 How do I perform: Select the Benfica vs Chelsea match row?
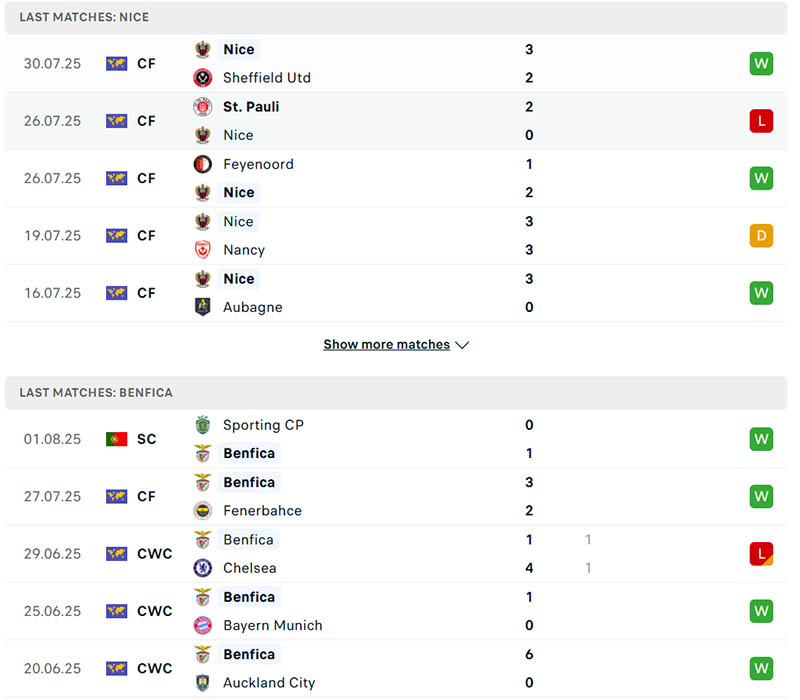[400, 554]
